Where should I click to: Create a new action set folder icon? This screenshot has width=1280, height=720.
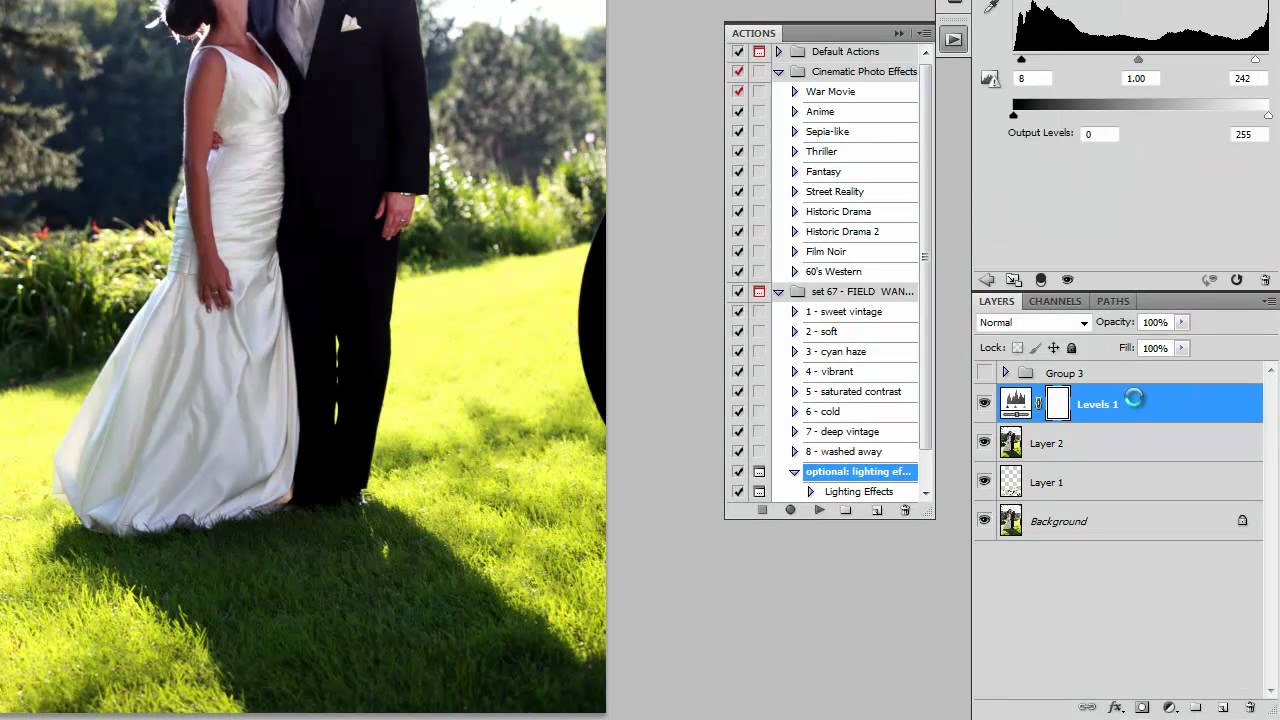point(846,510)
